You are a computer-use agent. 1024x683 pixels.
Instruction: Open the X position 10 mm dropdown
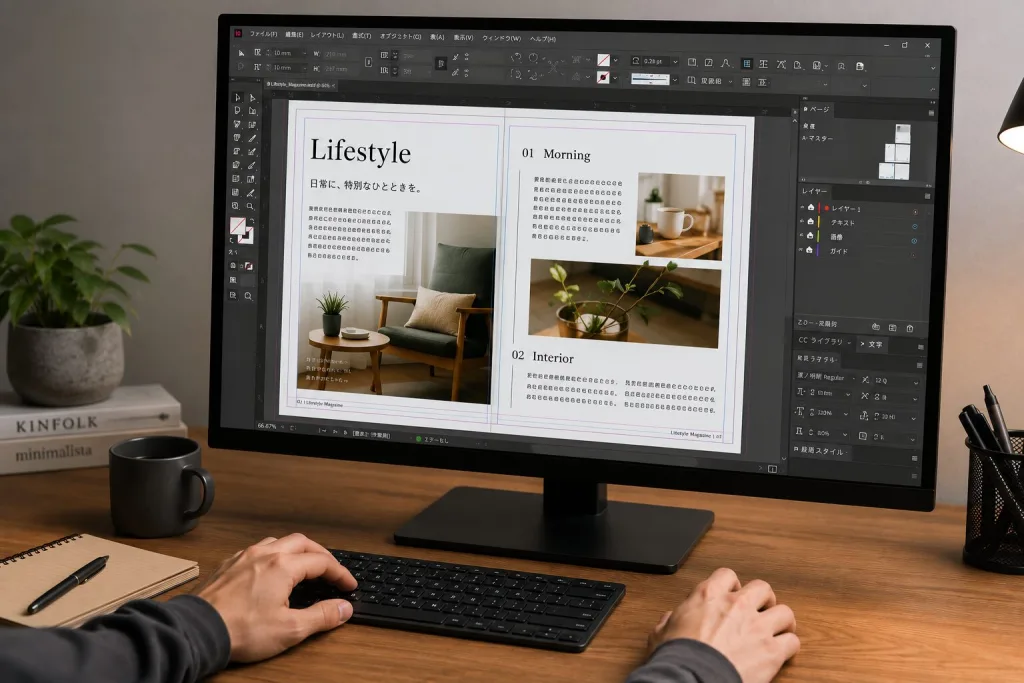tap(305, 54)
